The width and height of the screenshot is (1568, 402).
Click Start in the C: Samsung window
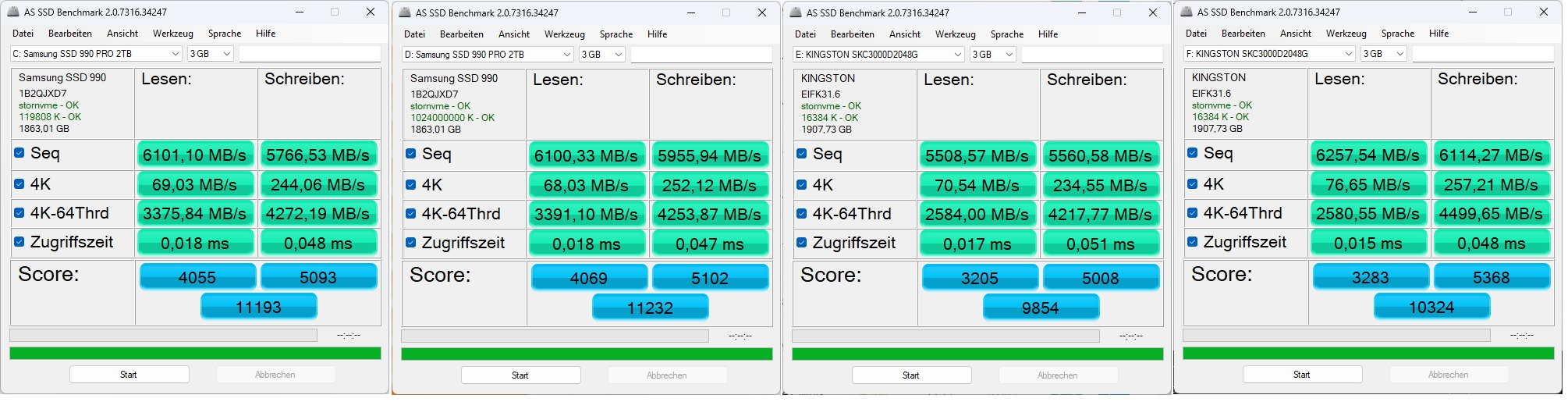pyautogui.click(x=129, y=375)
